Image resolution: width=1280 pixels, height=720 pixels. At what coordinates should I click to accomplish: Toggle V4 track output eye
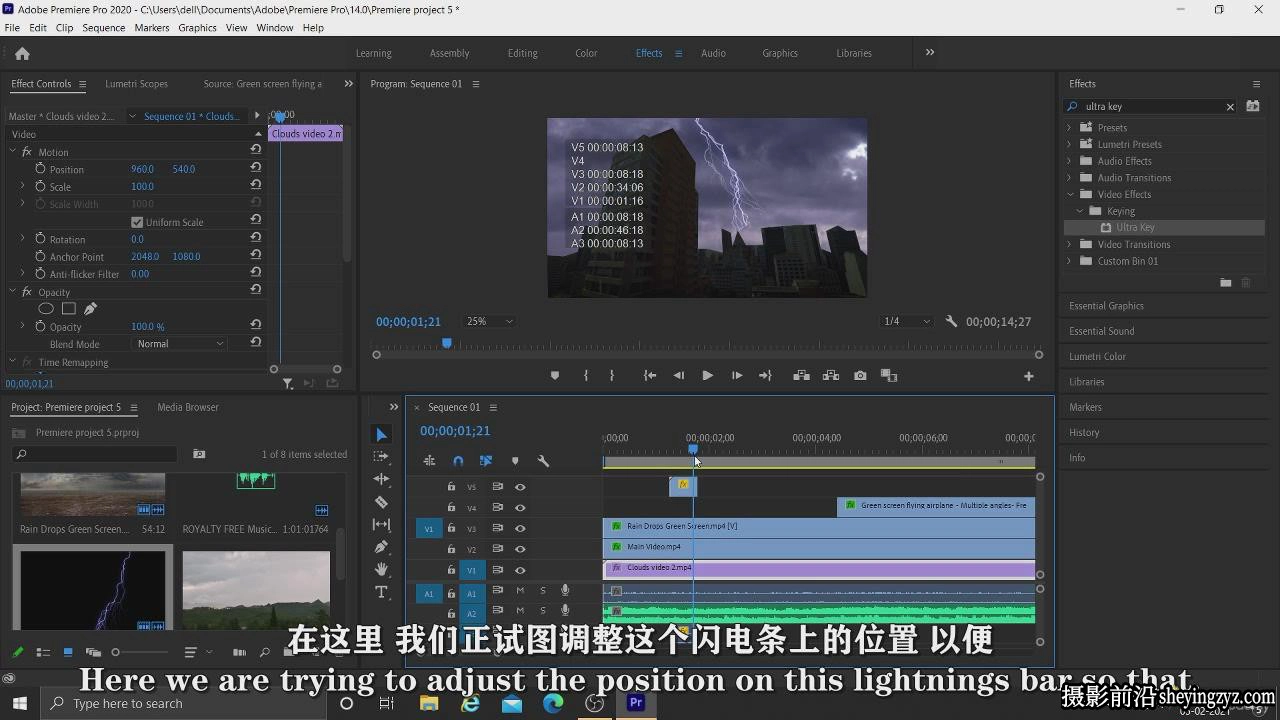tap(520, 508)
